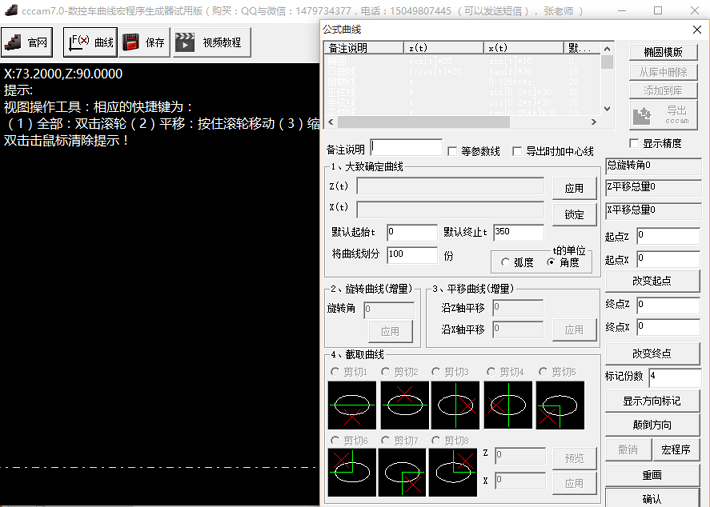
Task: Click the z(t) column header
Action: tap(443, 48)
